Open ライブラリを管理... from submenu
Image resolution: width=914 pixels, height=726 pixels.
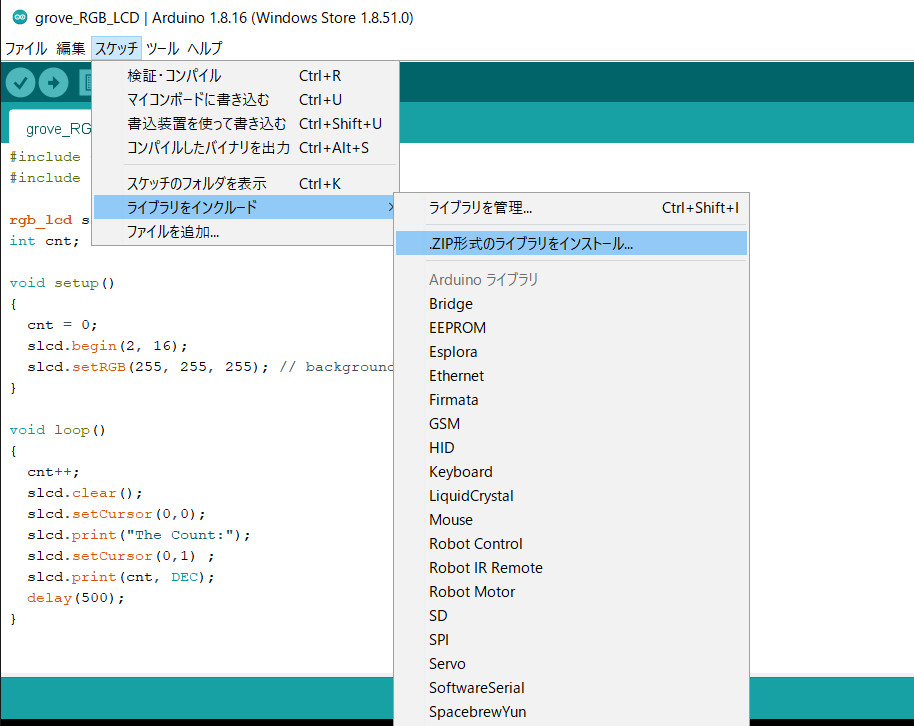[x=480, y=208]
